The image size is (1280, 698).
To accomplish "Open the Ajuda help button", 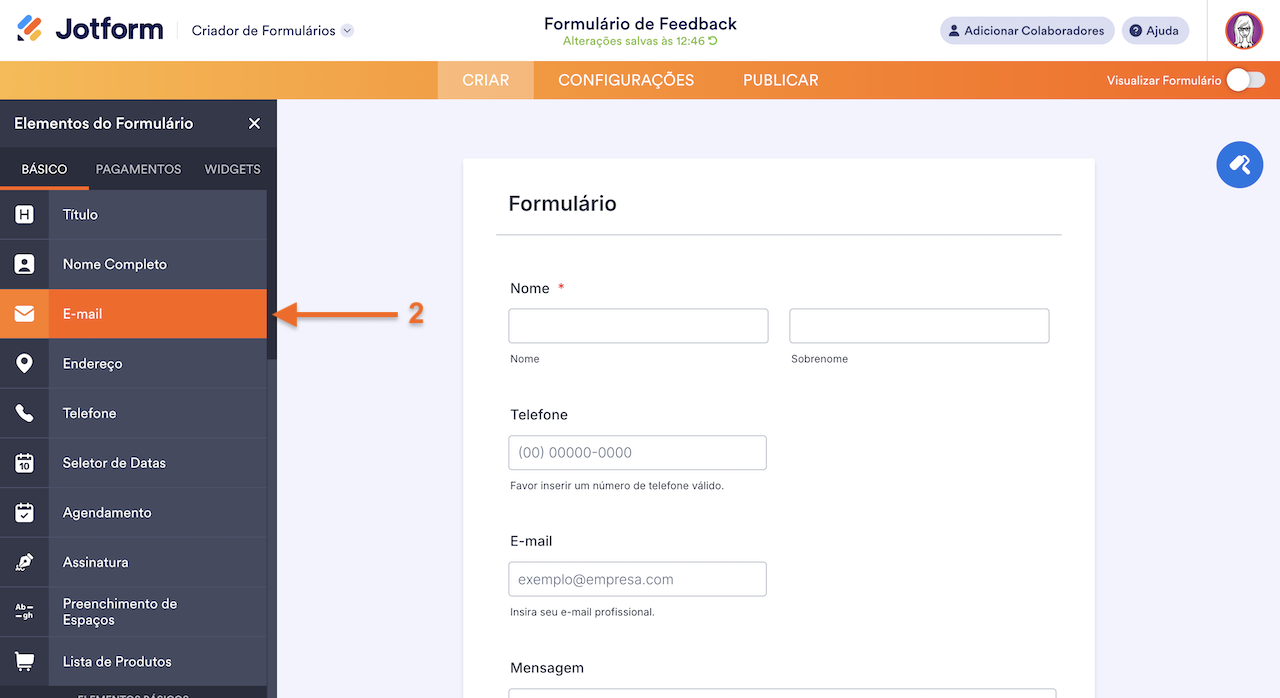I will click(x=1155, y=30).
